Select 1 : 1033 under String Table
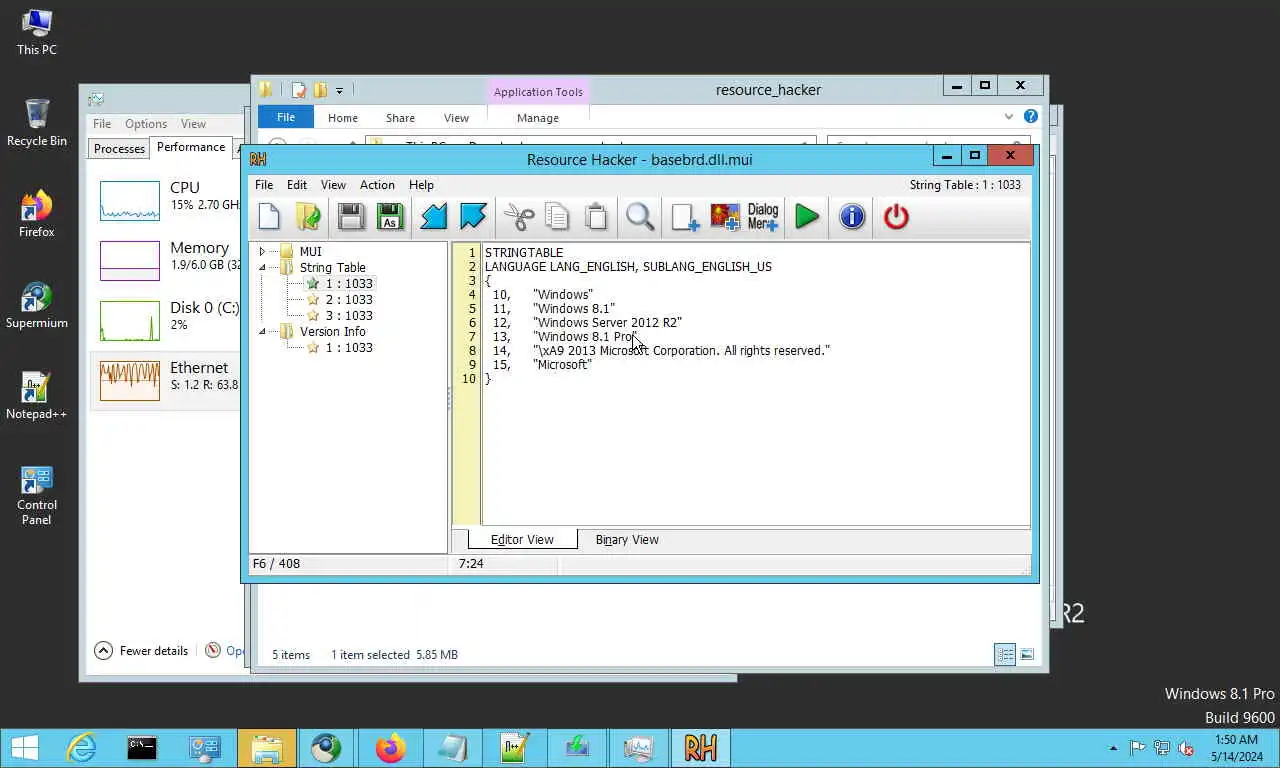 point(348,284)
